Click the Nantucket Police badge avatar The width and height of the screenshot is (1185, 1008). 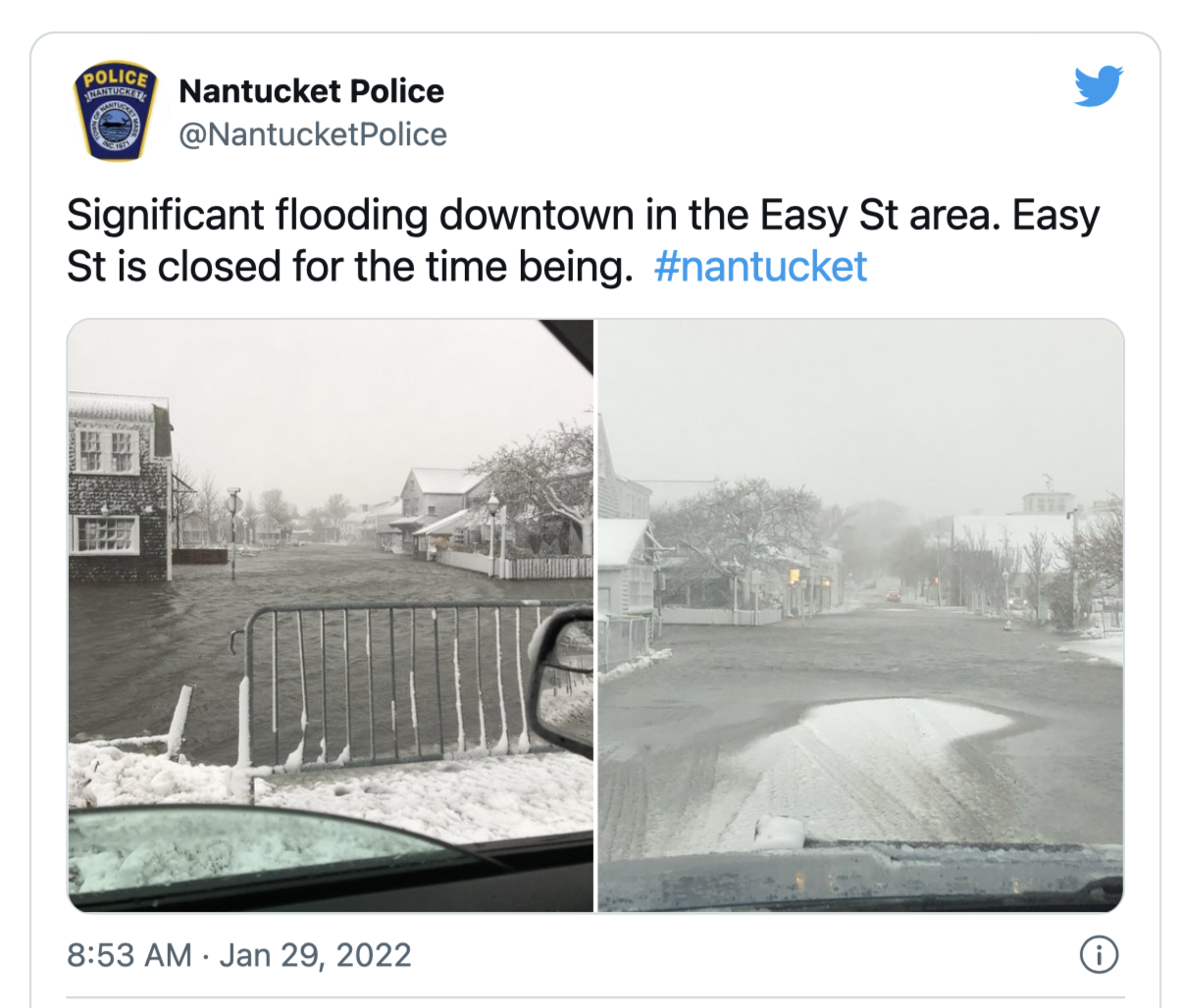[115, 113]
